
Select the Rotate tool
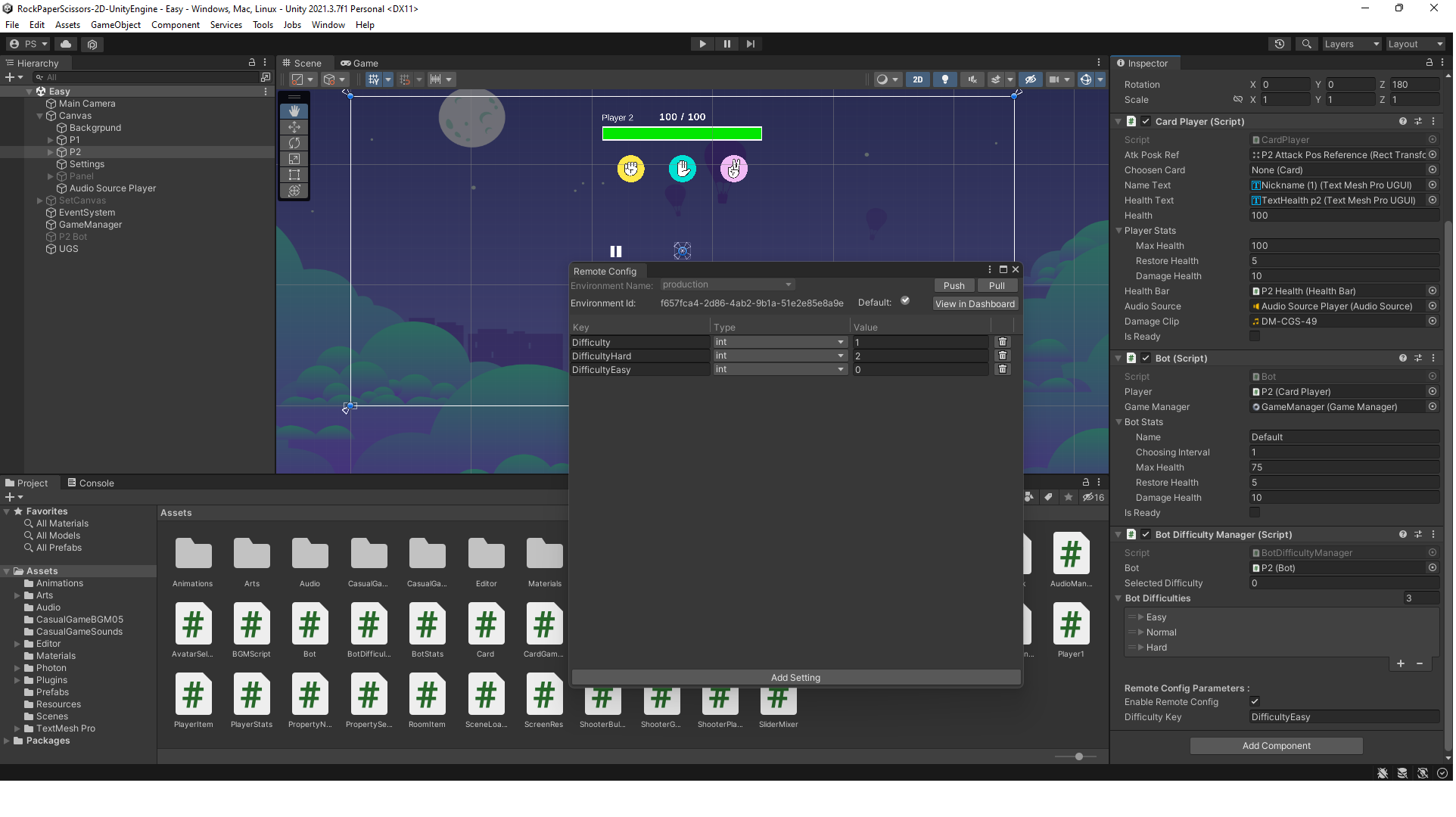[x=294, y=143]
